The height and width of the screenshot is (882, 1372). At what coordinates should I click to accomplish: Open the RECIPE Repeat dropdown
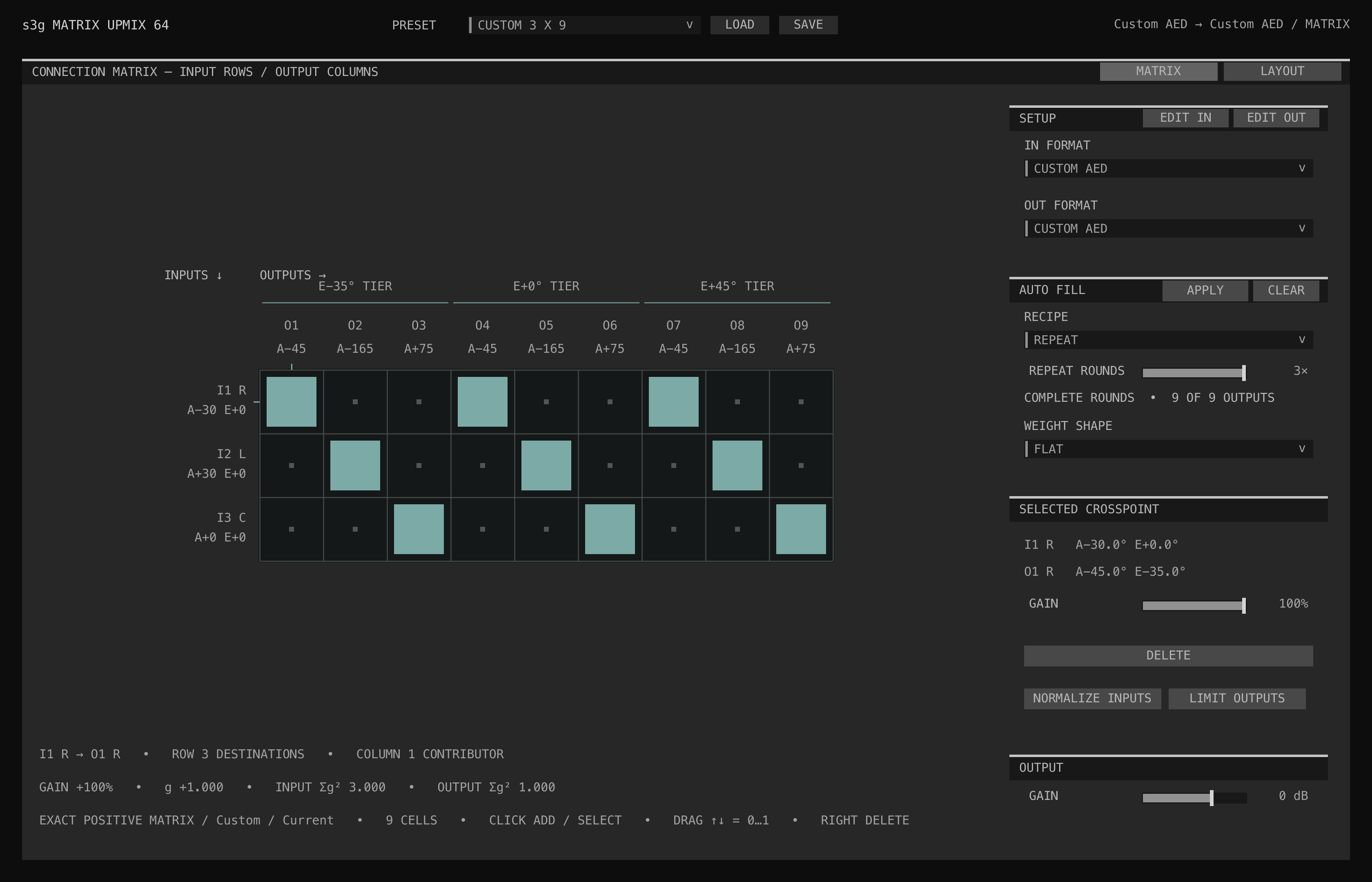click(x=1168, y=340)
